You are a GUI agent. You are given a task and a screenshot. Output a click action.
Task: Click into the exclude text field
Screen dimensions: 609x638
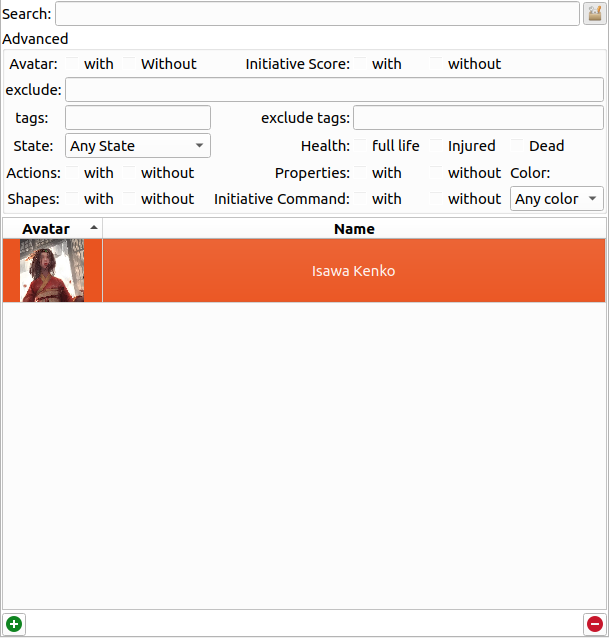pos(334,90)
